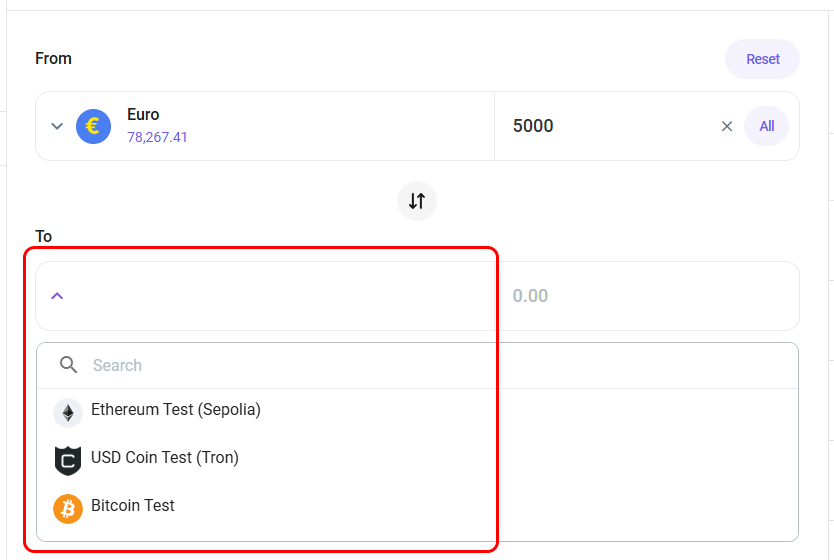Viewport: 834px width, 560px height.
Task: Collapse the To currency list chevron
Action: click(x=57, y=296)
